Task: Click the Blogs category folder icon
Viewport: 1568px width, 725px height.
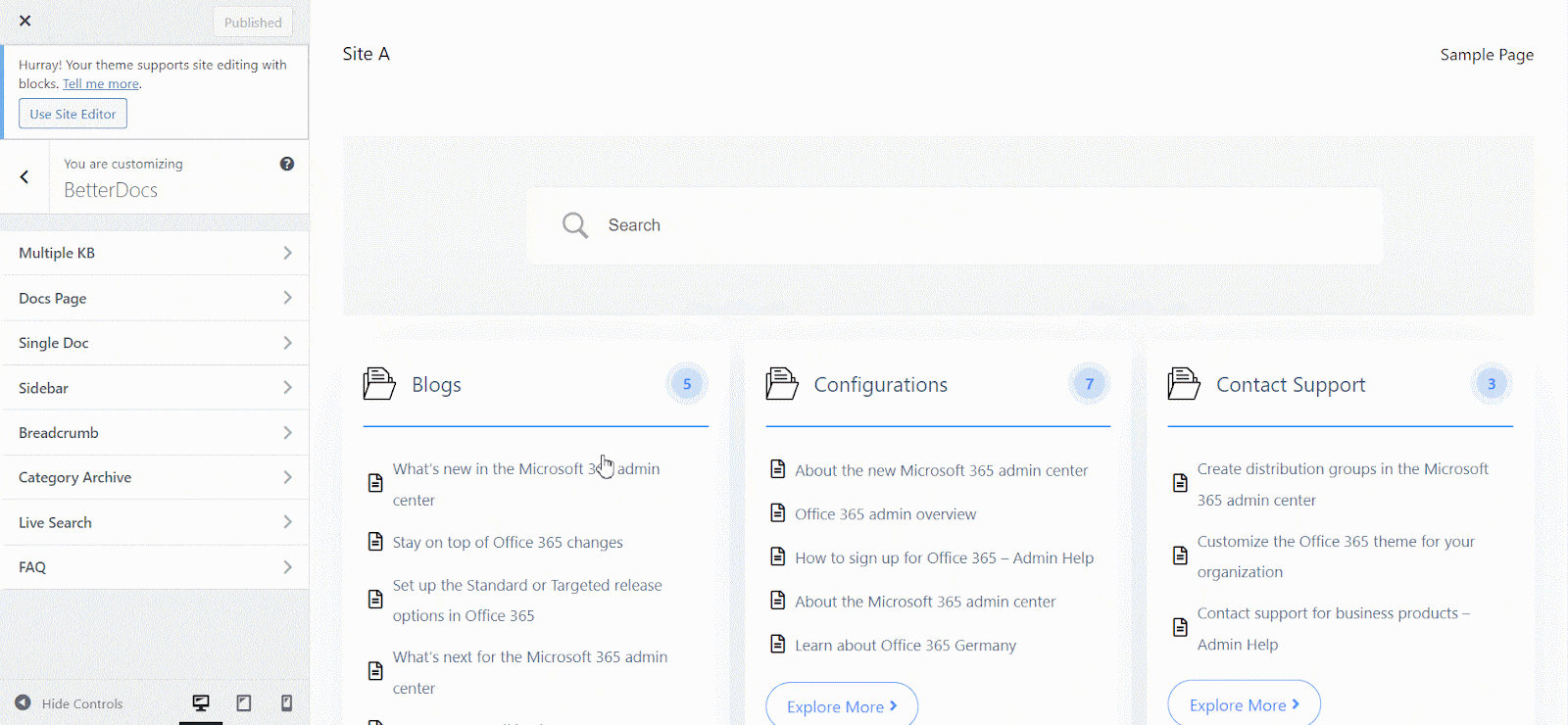Action: 379,384
